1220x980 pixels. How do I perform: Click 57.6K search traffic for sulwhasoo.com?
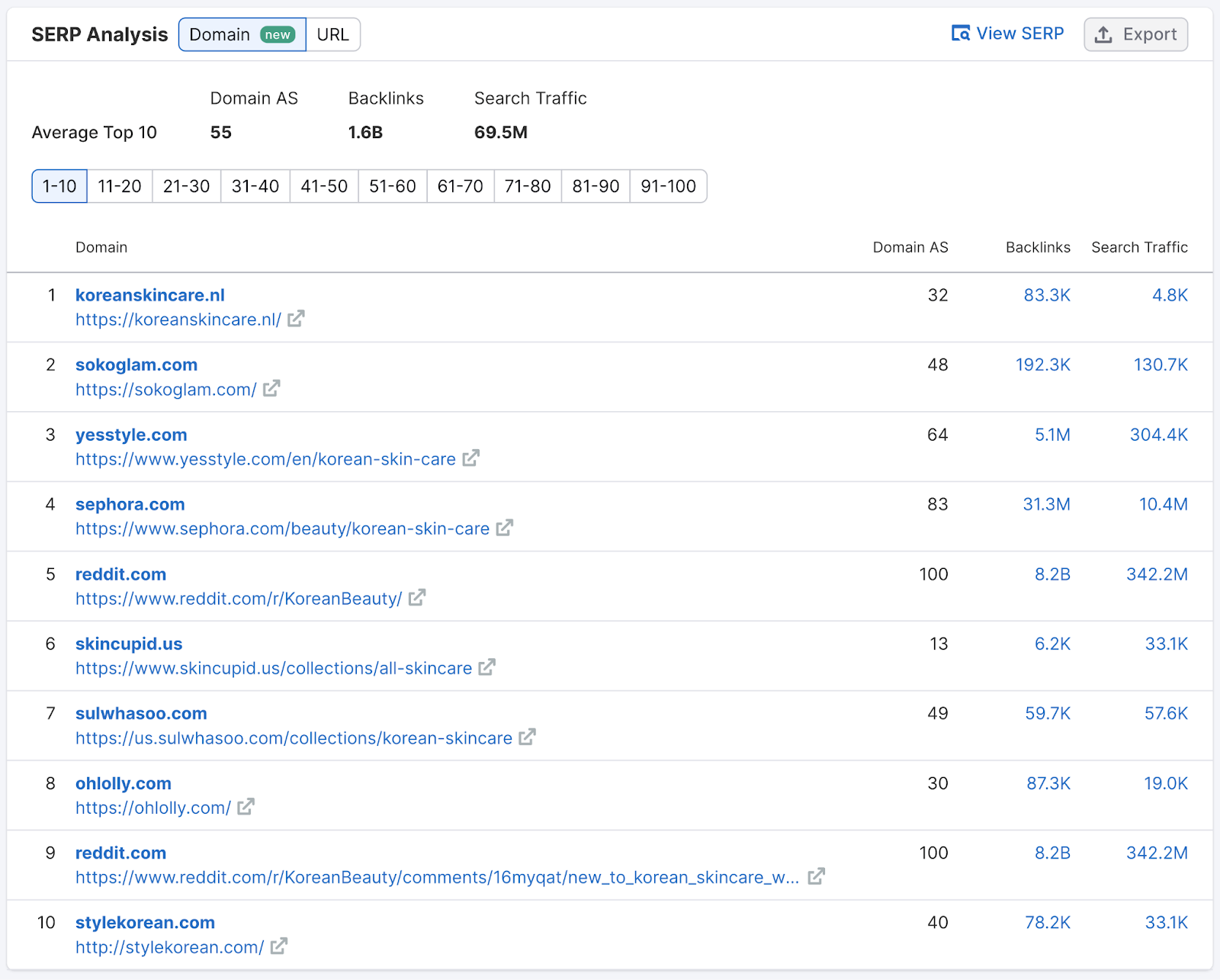pyautogui.click(x=1166, y=713)
